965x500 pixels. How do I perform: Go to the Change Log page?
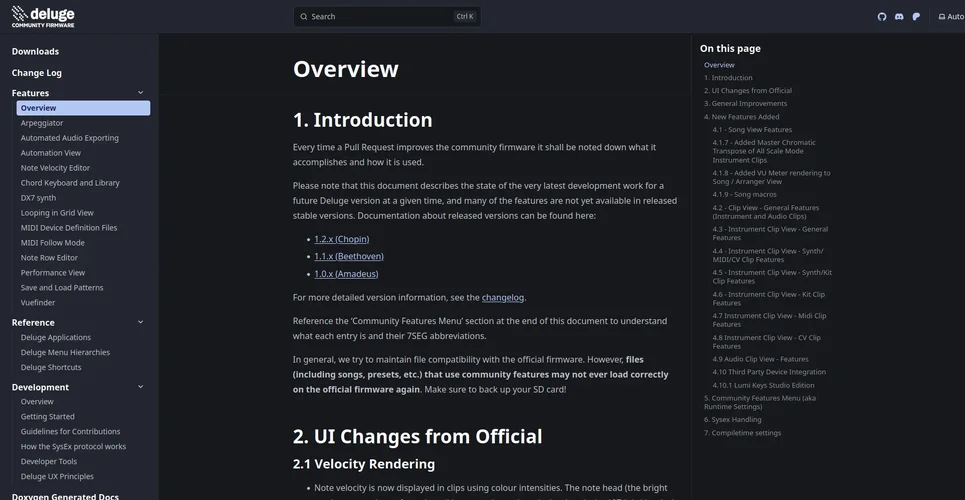tap(37, 73)
